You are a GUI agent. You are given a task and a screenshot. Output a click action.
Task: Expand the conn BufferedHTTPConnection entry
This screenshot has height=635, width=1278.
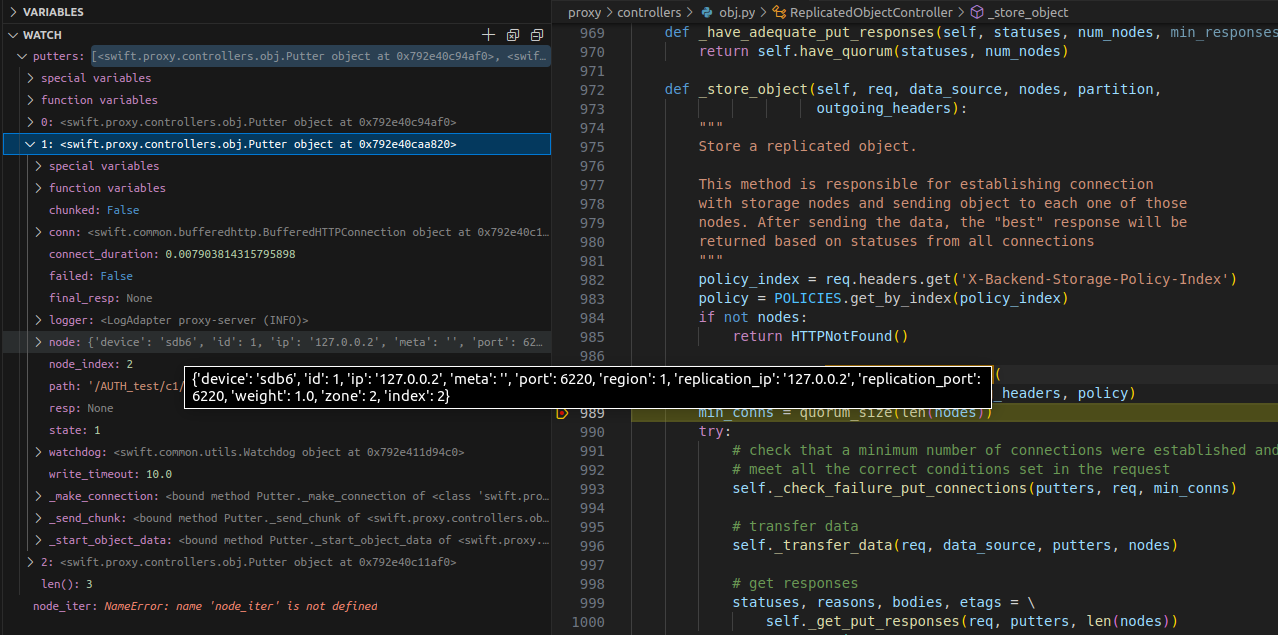pos(38,232)
